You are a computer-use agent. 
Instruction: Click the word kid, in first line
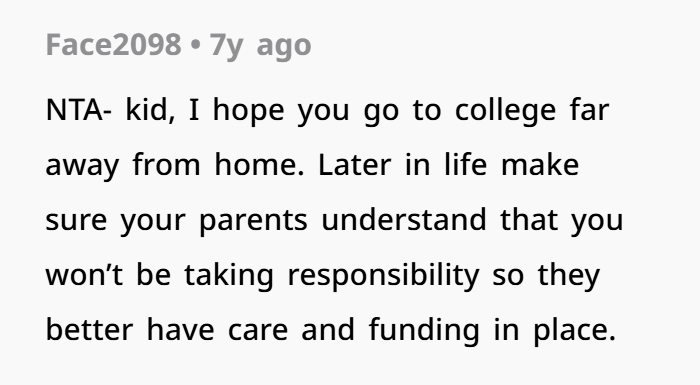150,110
